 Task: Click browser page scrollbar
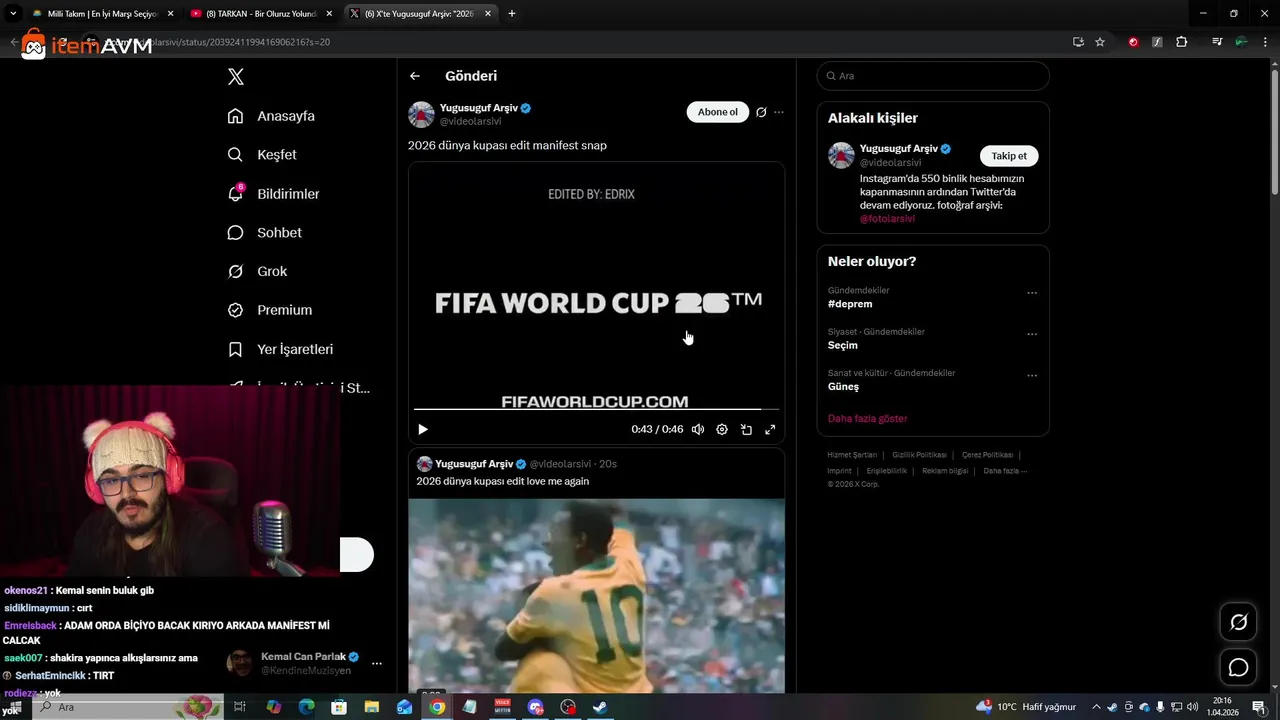1274,130
